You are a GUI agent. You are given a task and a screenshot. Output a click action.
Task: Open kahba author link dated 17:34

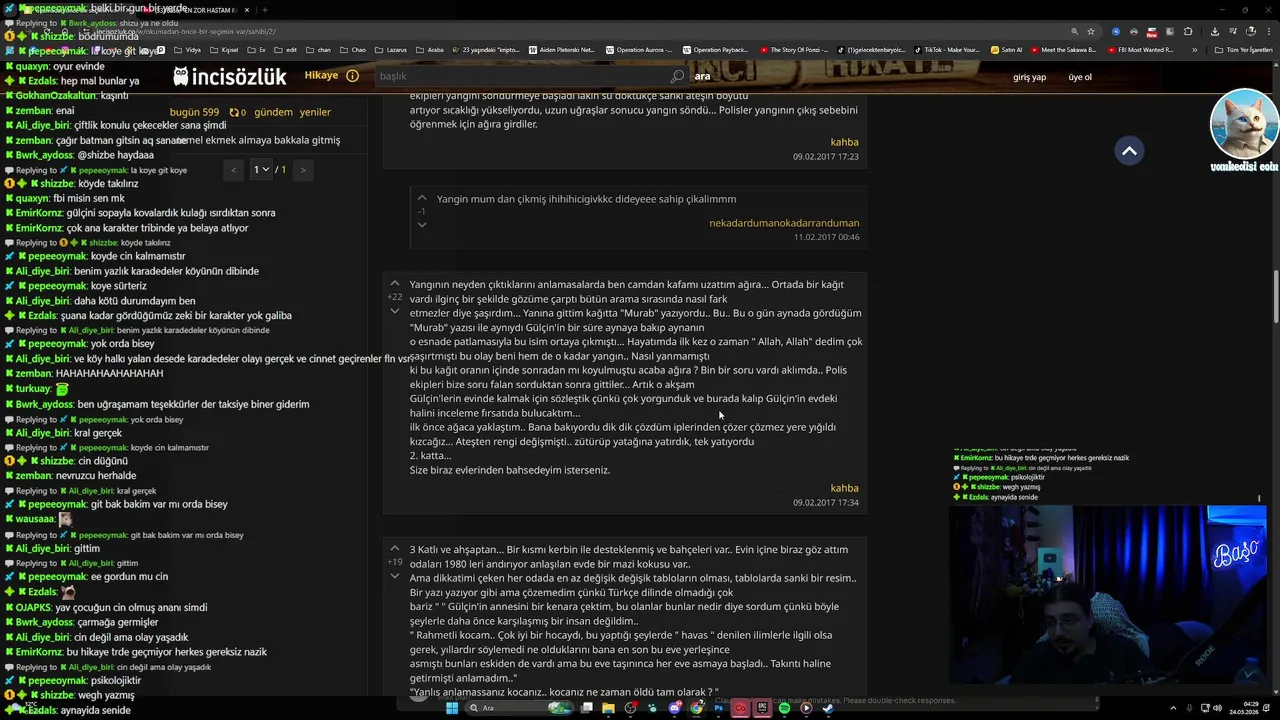coord(844,488)
